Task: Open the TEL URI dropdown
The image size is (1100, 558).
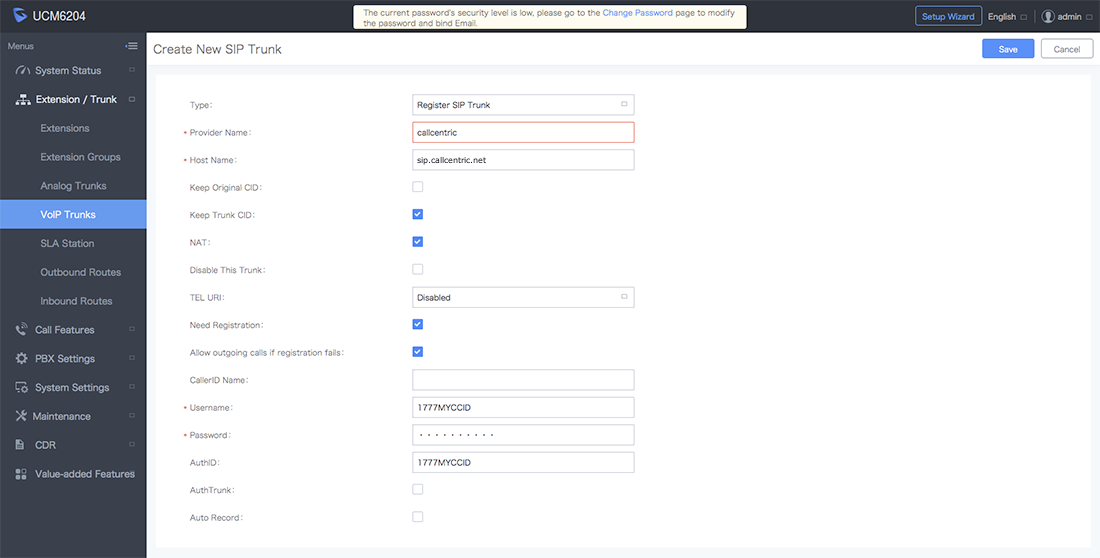Action: [523, 298]
